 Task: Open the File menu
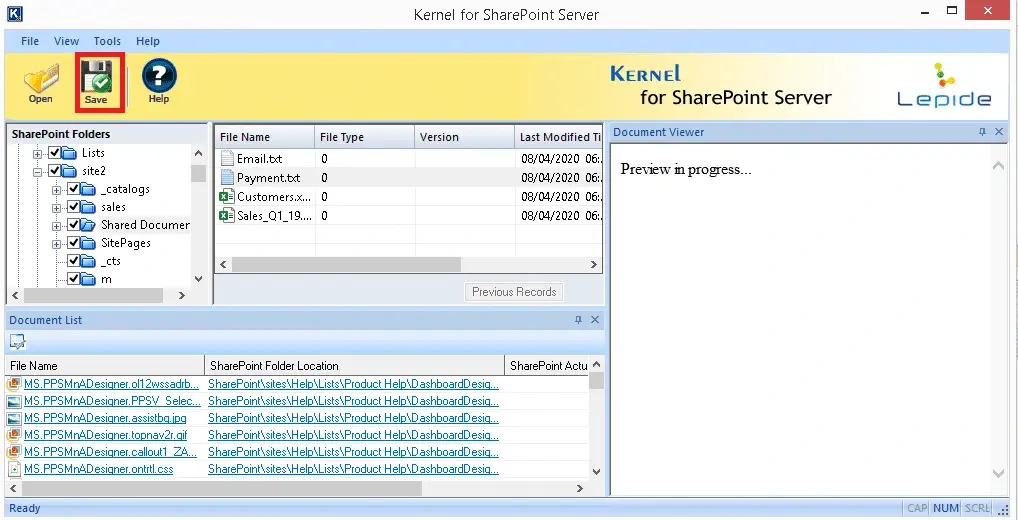pos(30,41)
